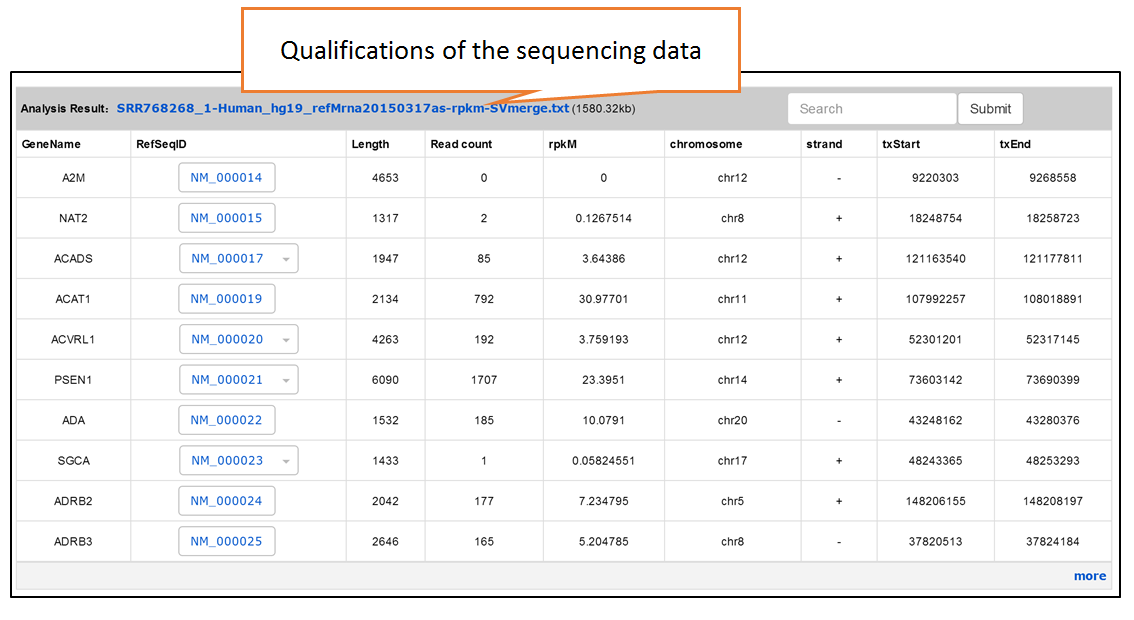This screenshot has width=1134, height=620.
Task: Click the GeneName column header
Action: 51,144
